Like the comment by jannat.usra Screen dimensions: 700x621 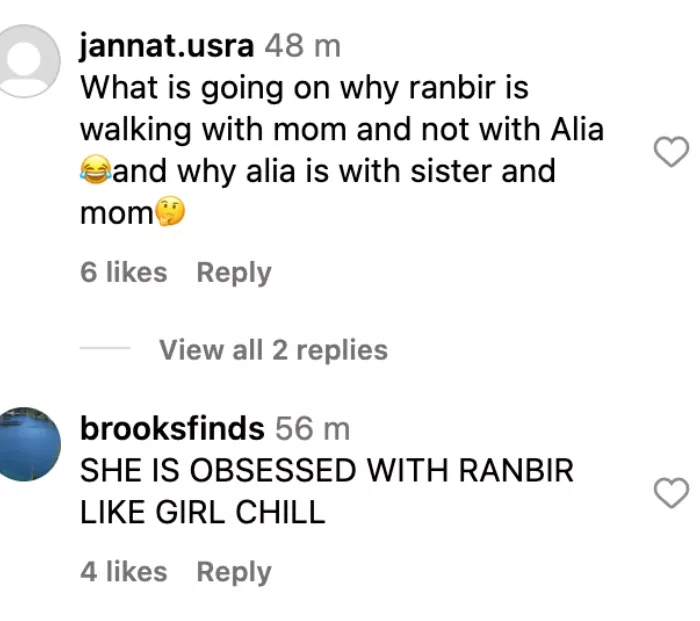coord(670,152)
